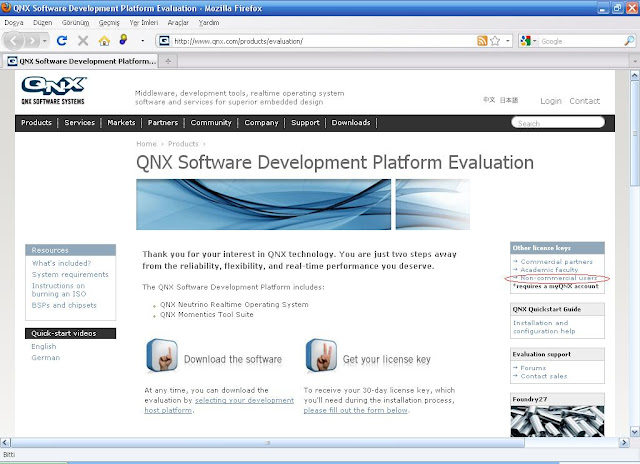Open the Contact sales link
640x464 pixels.
click(544, 376)
